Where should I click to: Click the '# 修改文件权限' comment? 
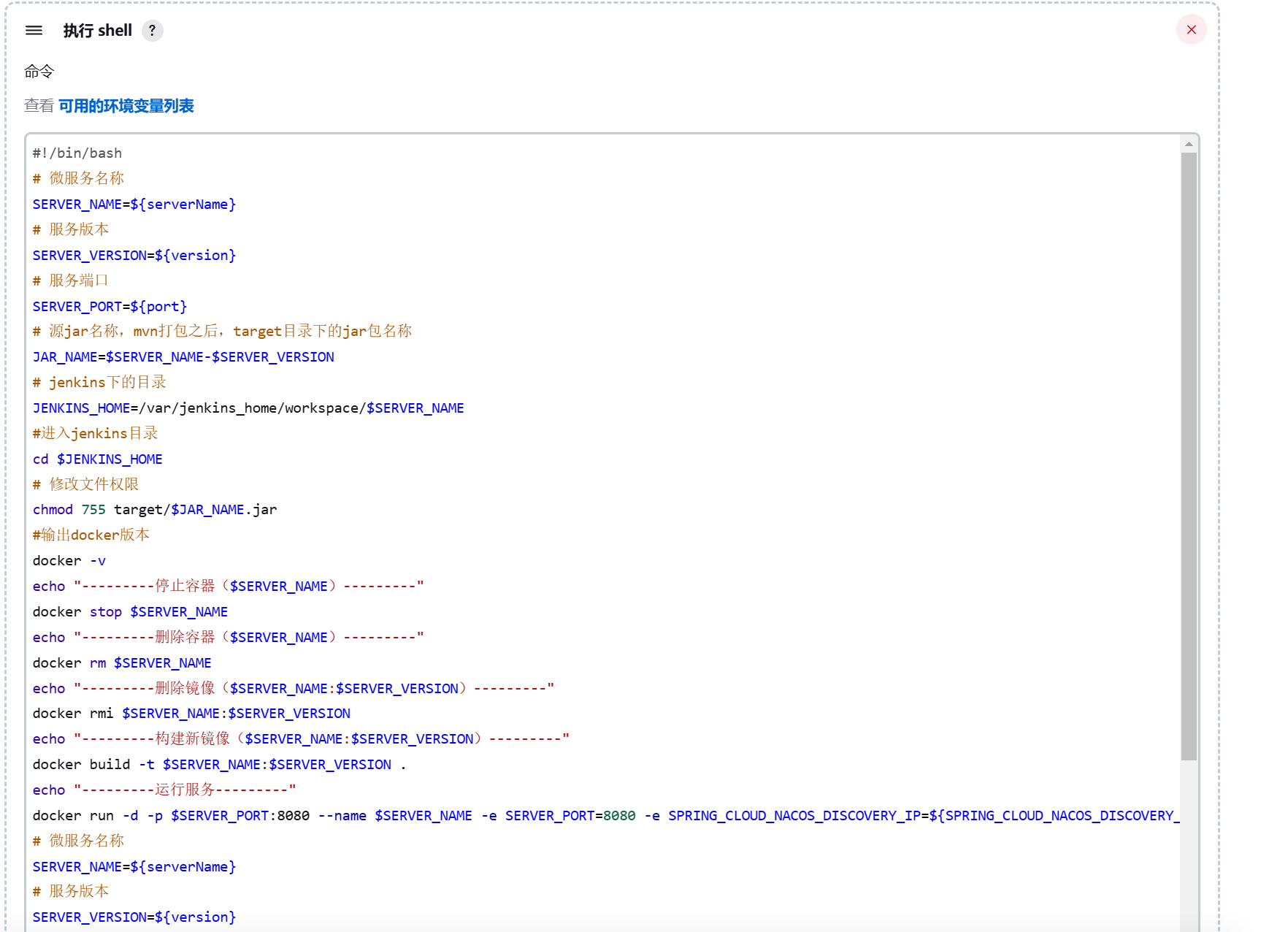point(85,484)
